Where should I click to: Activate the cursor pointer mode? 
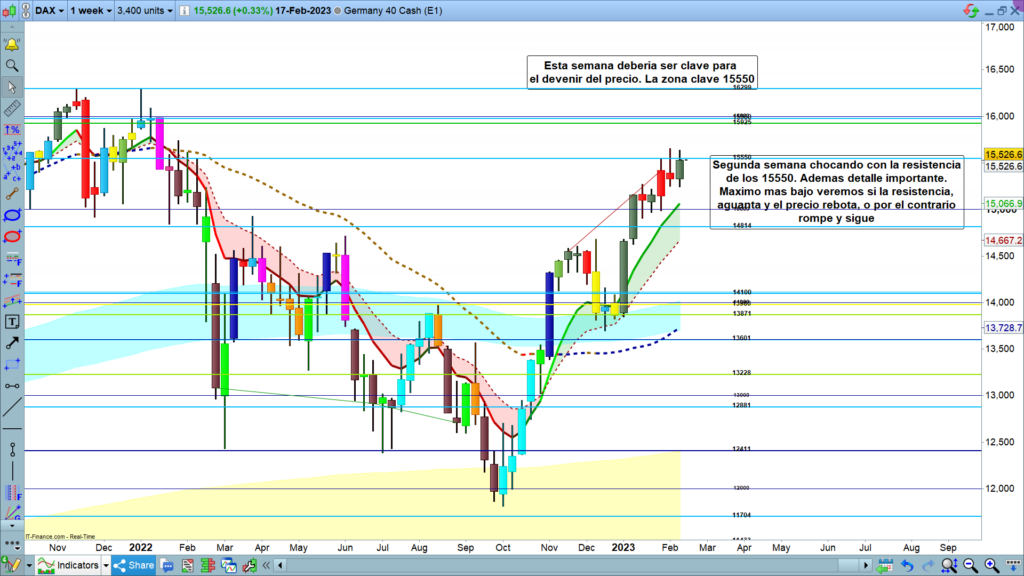(12, 87)
